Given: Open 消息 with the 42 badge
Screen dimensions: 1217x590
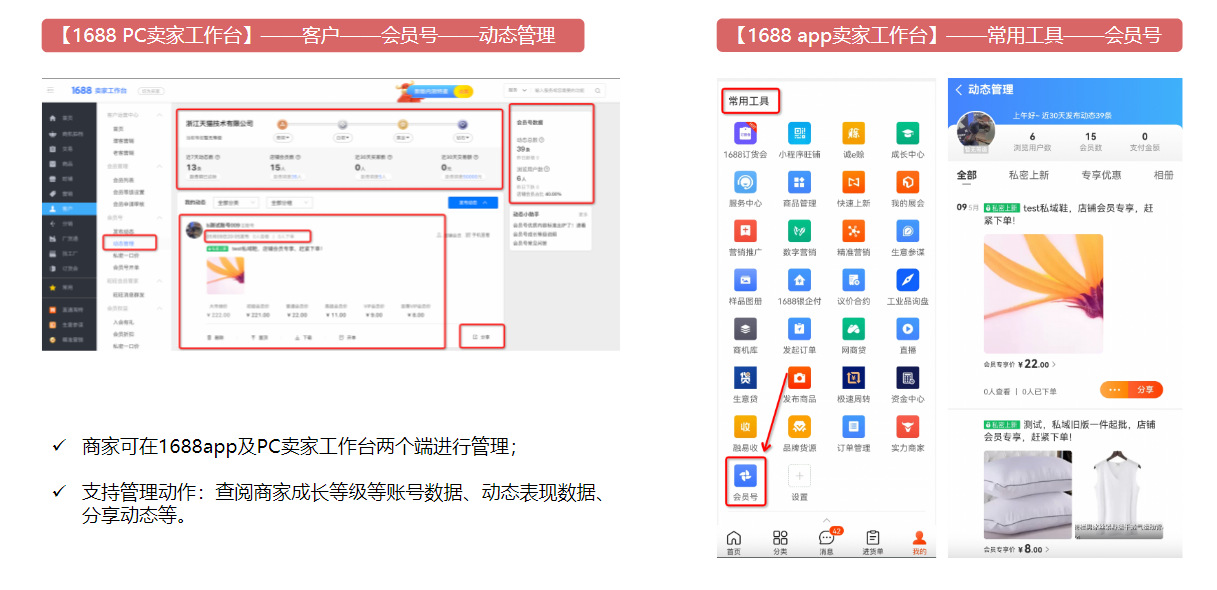Looking at the screenshot, I should click(x=827, y=542).
